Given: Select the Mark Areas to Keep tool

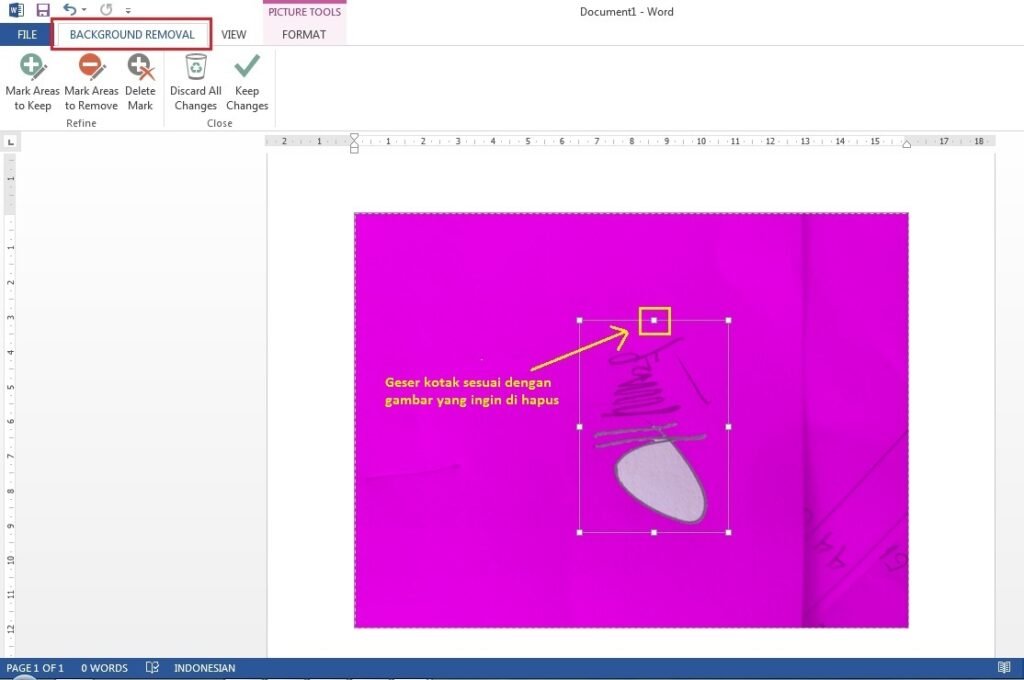Looking at the screenshot, I should 33,82.
